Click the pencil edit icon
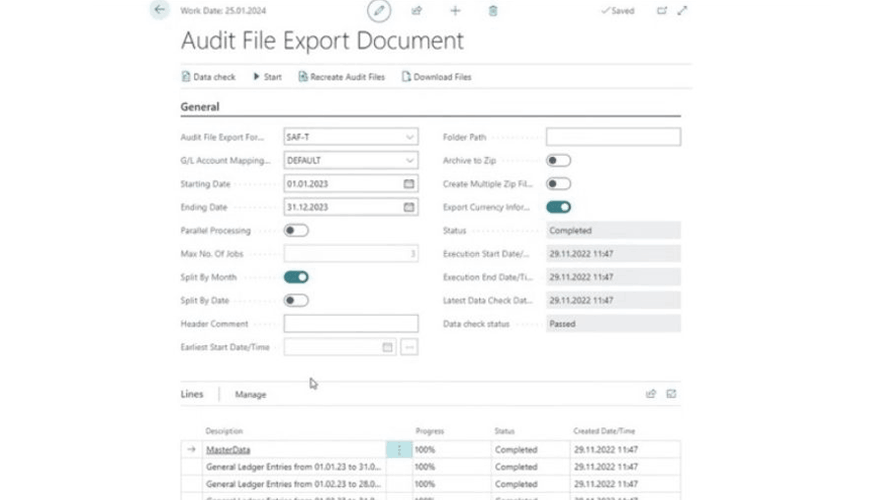Viewport: 885px width, 500px height. tap(379, 11)
